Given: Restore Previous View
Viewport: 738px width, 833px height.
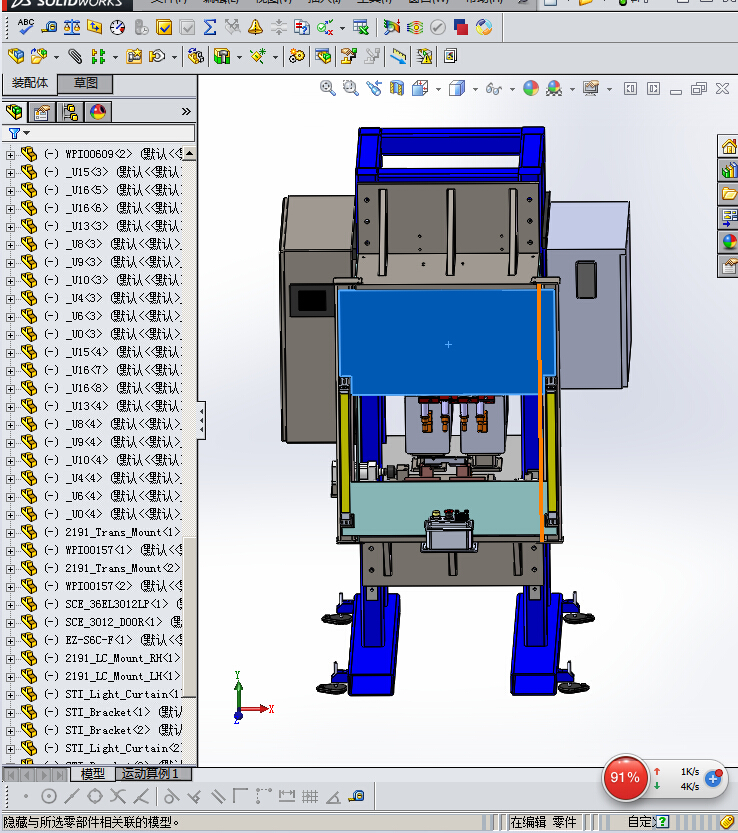Looking at the screenshot, I should point(374,88).
